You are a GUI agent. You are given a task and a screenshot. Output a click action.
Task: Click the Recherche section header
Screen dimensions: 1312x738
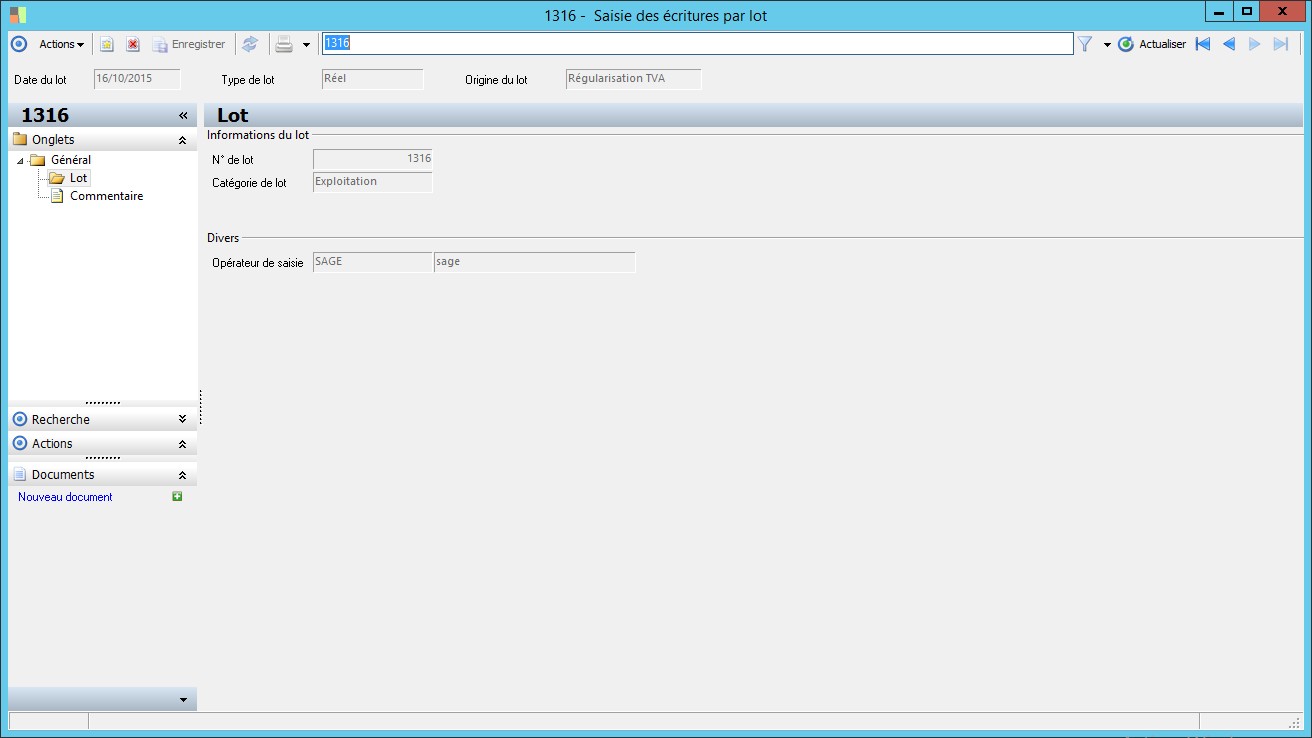pyautogui.click(x=102, y=420)
